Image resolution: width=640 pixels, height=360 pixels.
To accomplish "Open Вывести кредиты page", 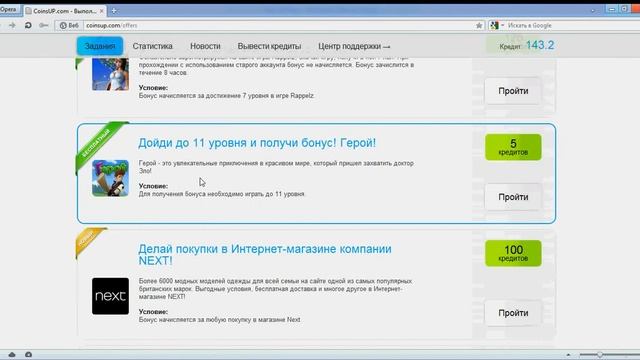I will coord(269,47).
